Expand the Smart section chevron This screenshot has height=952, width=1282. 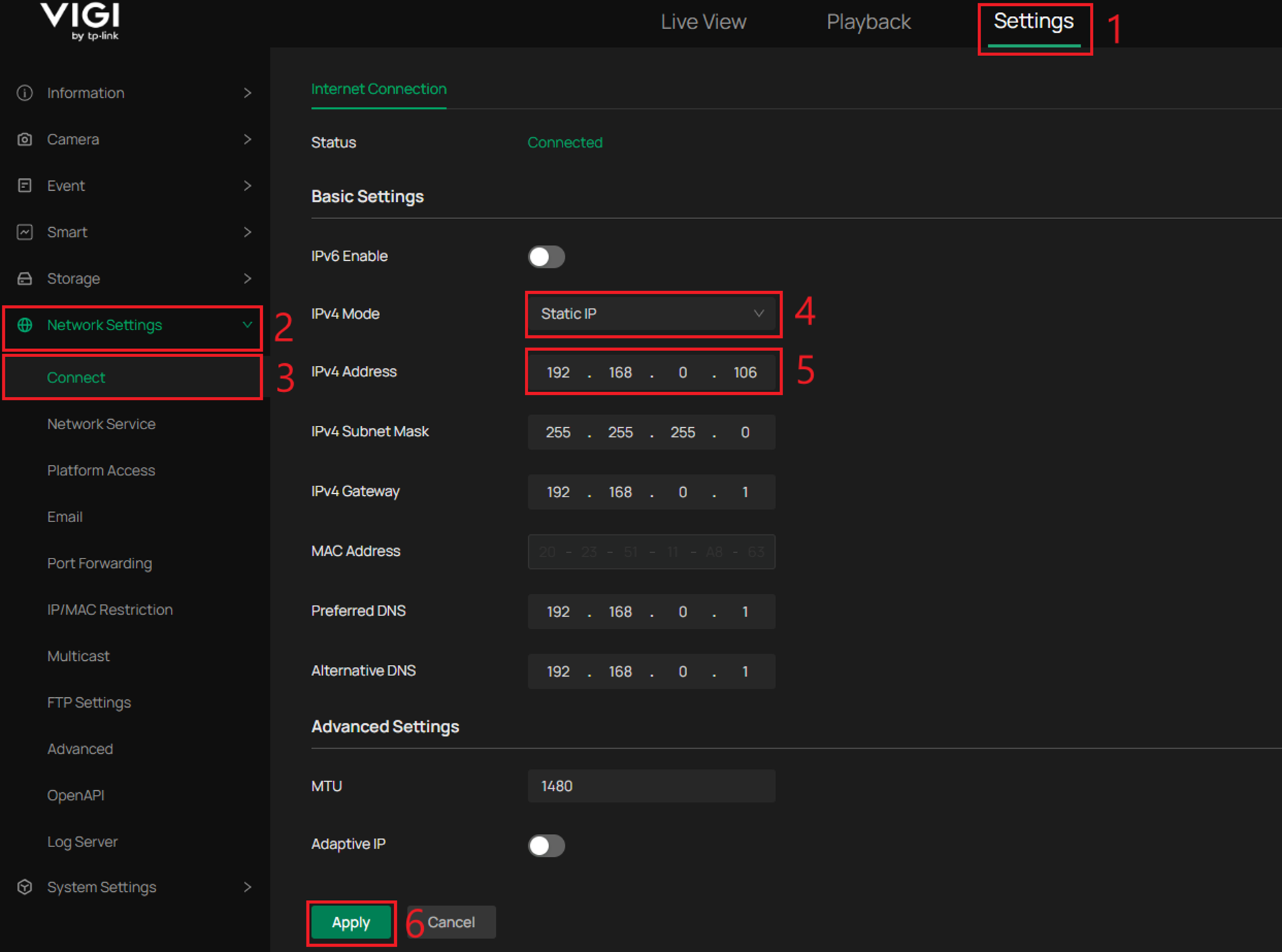point(248,232)
